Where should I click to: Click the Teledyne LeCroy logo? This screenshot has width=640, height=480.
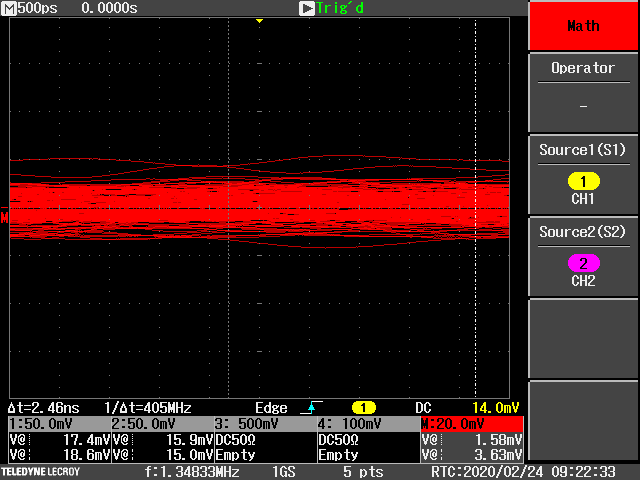click(40, 472)
